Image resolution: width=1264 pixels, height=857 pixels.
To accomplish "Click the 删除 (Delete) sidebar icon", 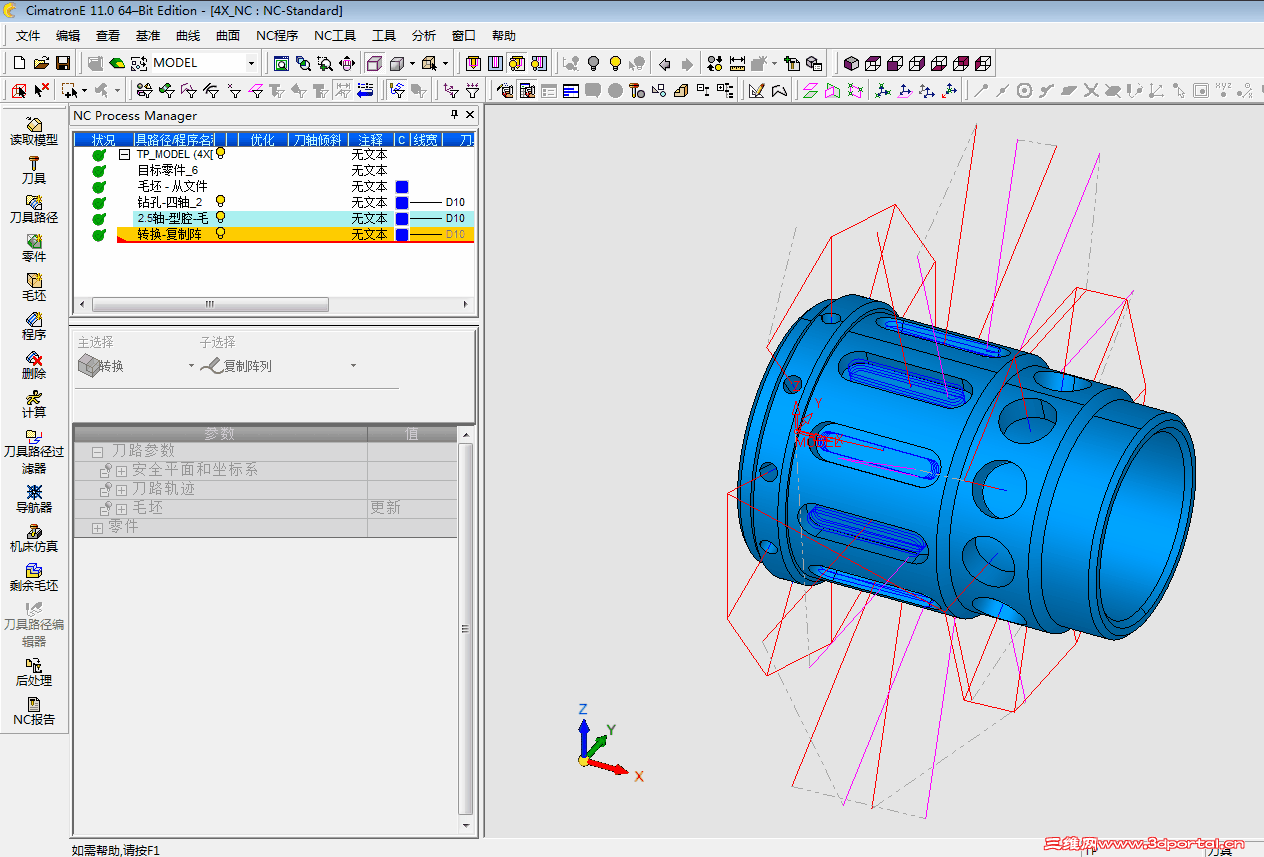I will click(x=34, y=365).
